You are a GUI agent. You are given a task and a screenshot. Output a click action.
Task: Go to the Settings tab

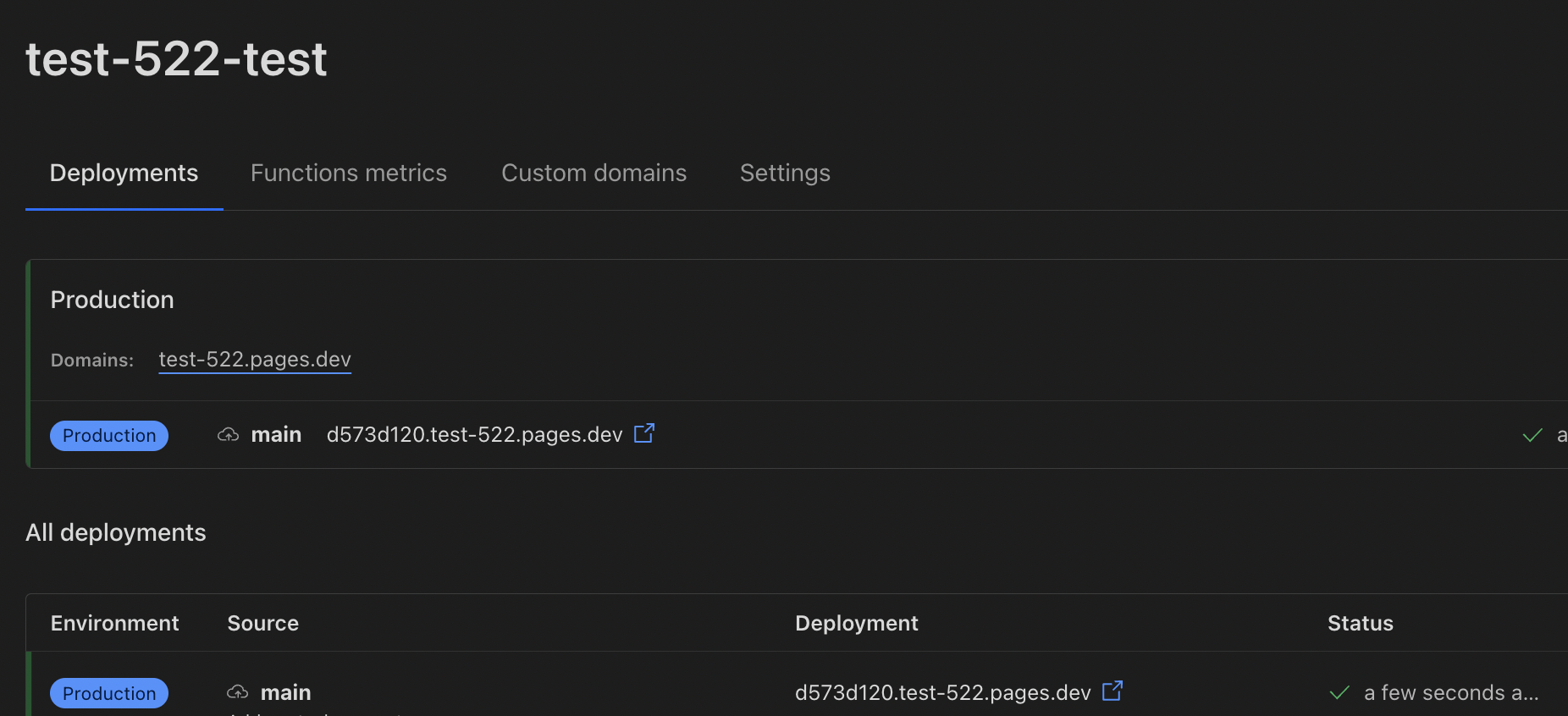(x=785, y=173)
